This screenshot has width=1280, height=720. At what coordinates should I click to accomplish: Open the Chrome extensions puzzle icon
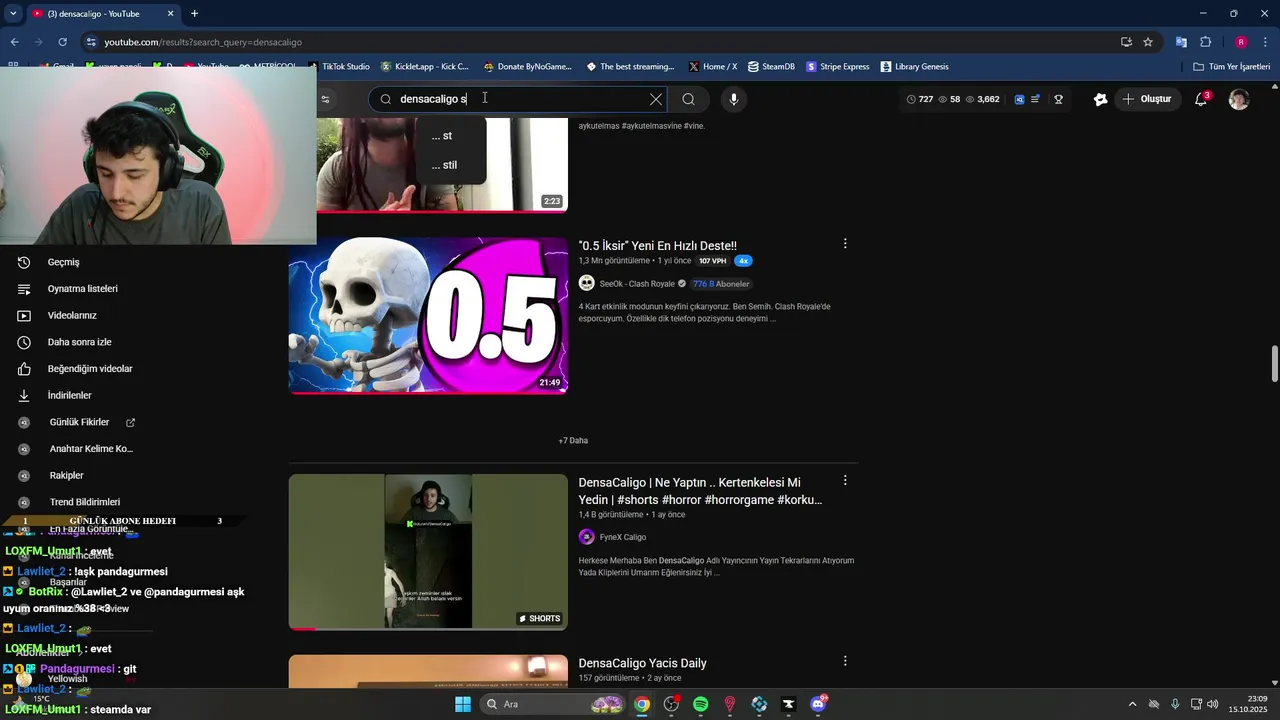(1206, 42)
